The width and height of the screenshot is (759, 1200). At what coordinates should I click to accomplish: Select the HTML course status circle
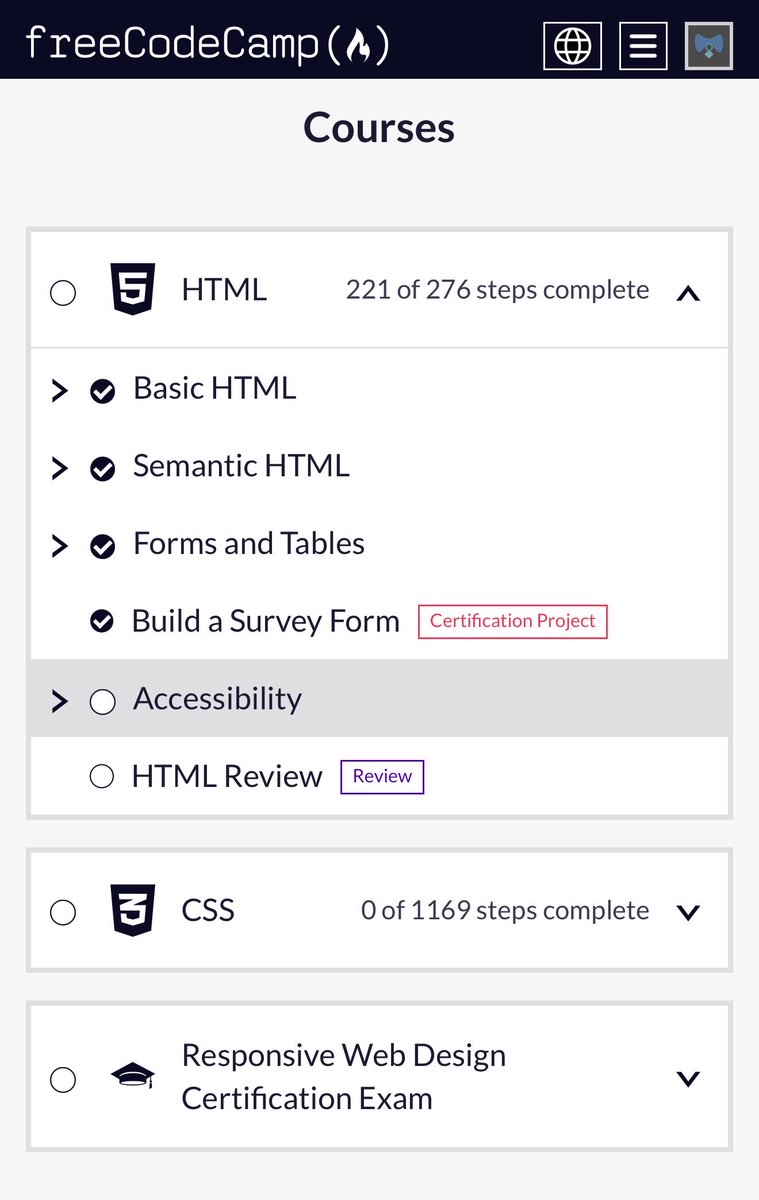click(63, 293)
